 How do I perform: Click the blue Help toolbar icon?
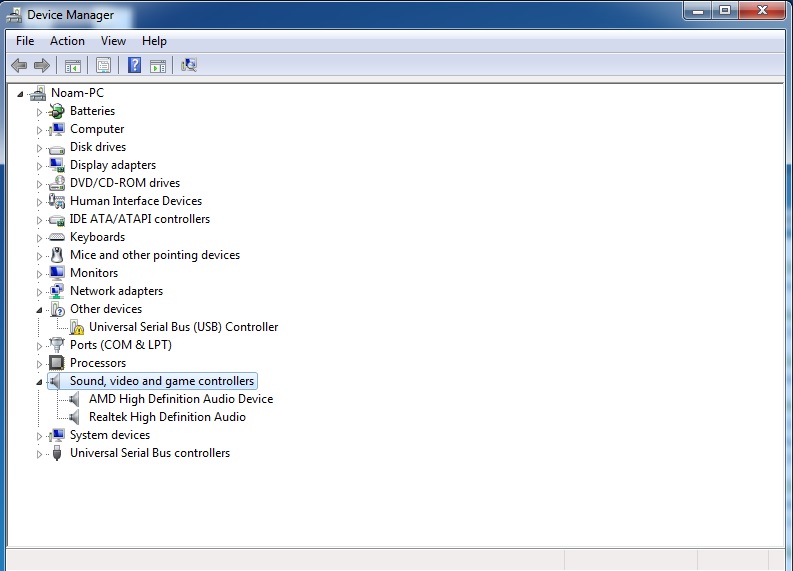click(x=134, y=65)
